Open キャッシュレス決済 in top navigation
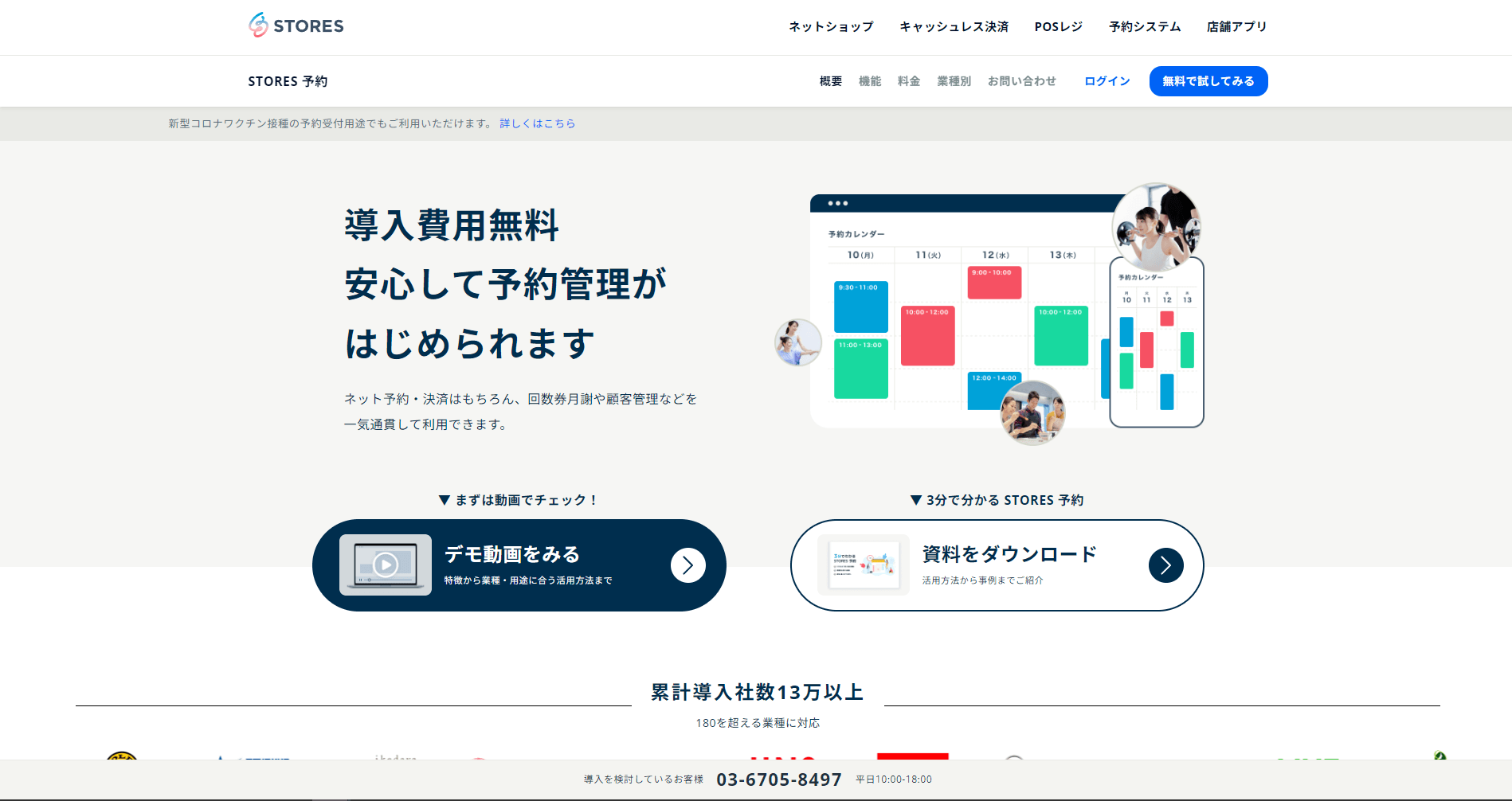 pos(954,26)
